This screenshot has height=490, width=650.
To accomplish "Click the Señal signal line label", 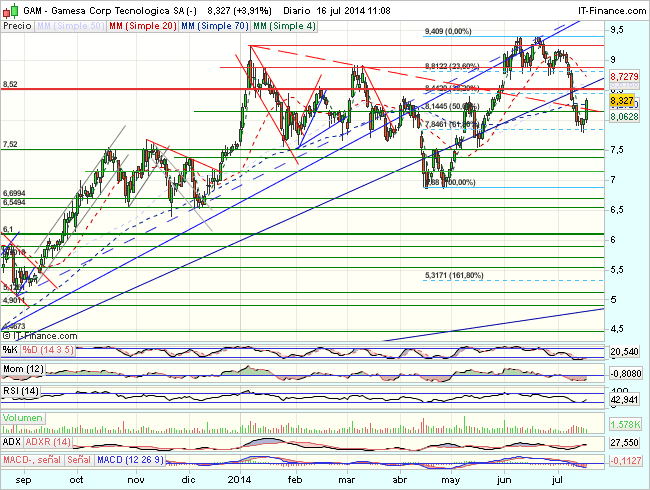I will coord(79,460).
